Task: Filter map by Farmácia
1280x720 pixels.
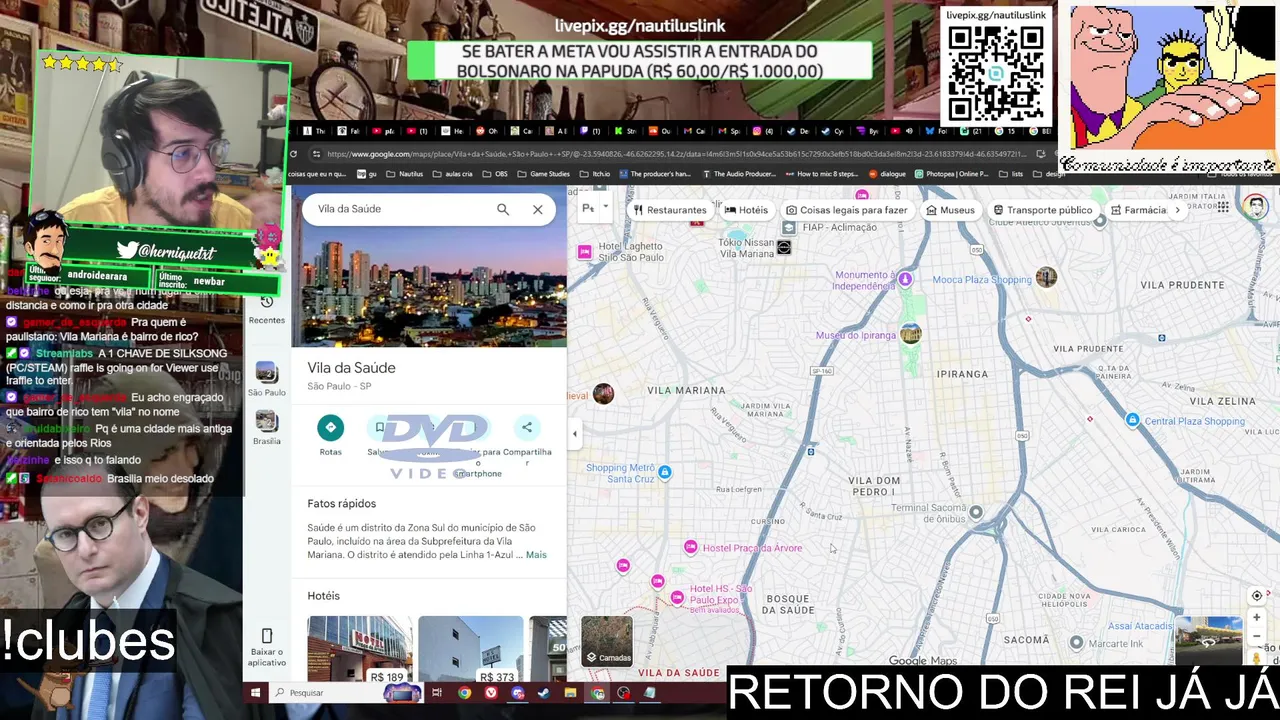Action: [x=1138, y=210]
